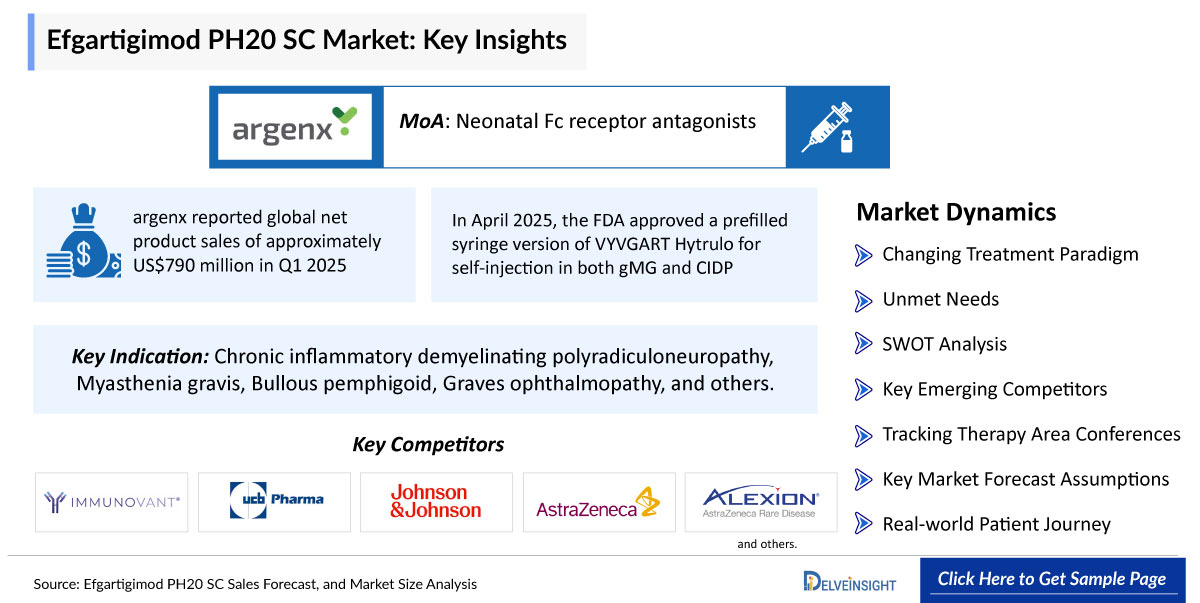Click arrow bullet beside Real-world Patient Journey
Viewport: 1200px width, 603px height.
[x=863, y=524]
